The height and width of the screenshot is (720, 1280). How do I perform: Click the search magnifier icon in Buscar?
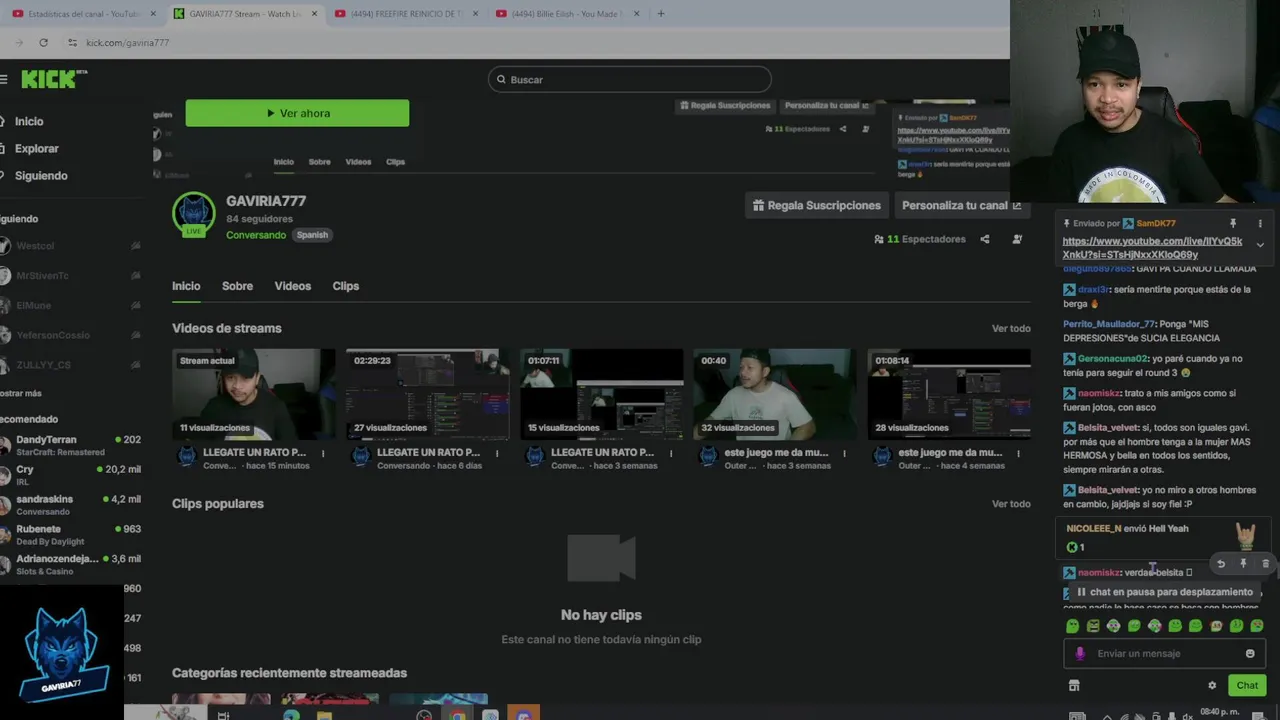pos(500,80)
